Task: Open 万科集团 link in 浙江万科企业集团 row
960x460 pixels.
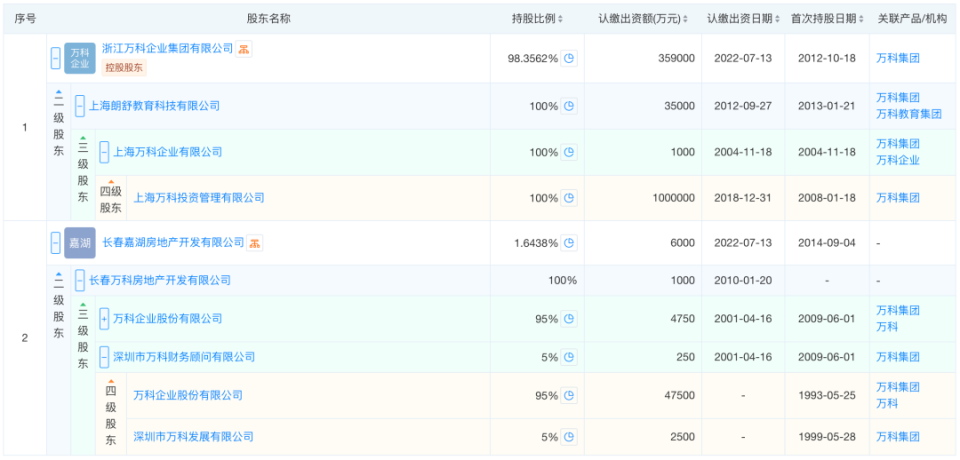Action: click(x=898, y=59)
